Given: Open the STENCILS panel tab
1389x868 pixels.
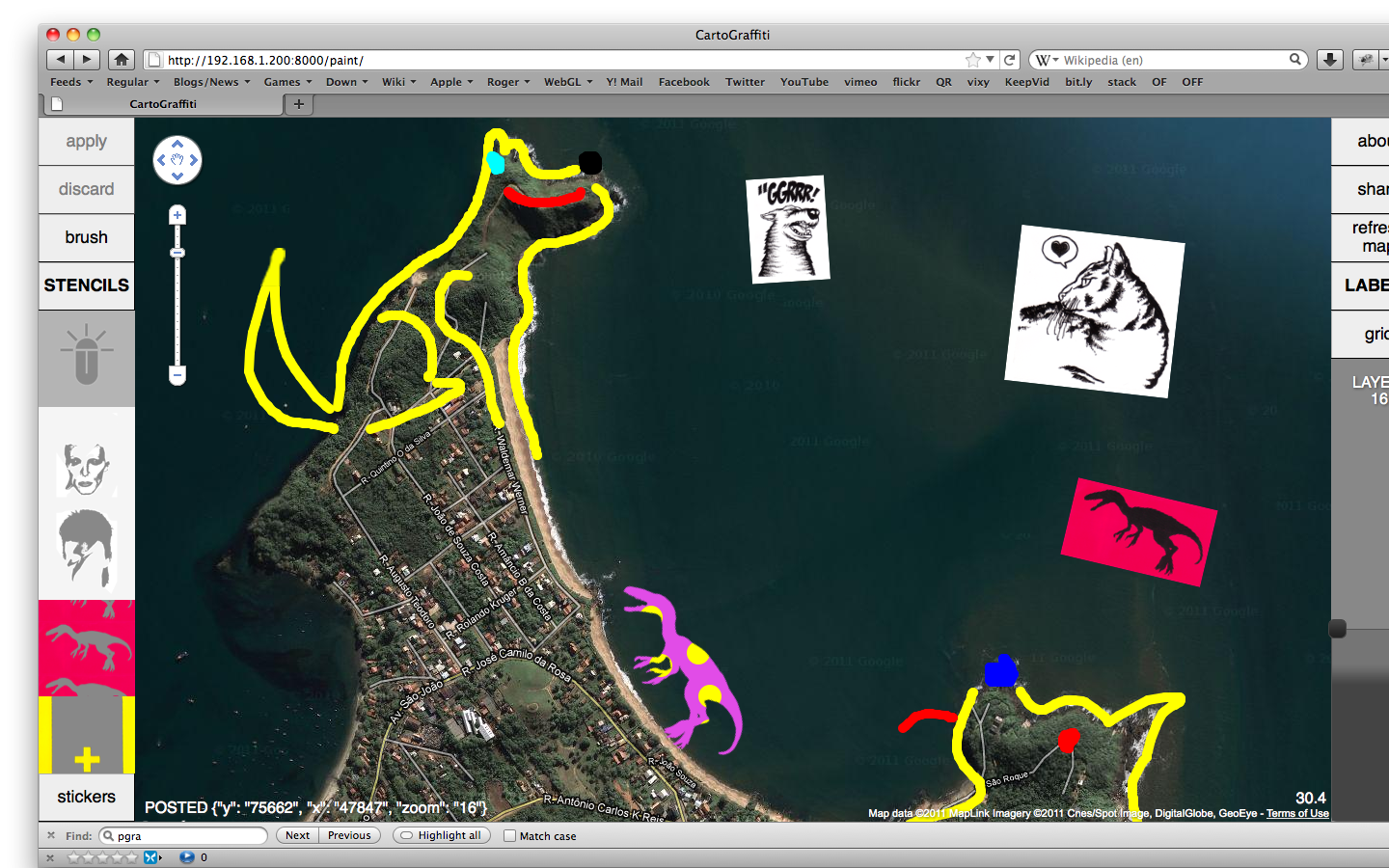Looking at the screenshot, I should pyautogui.click(x=86, y=285).
